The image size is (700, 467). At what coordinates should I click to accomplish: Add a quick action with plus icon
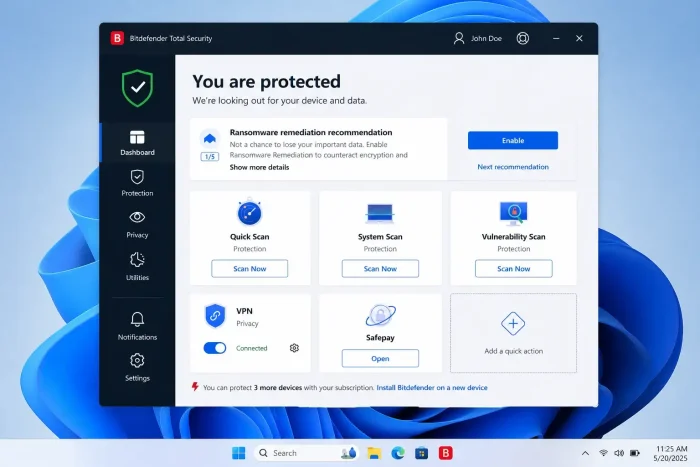[513, 324]
